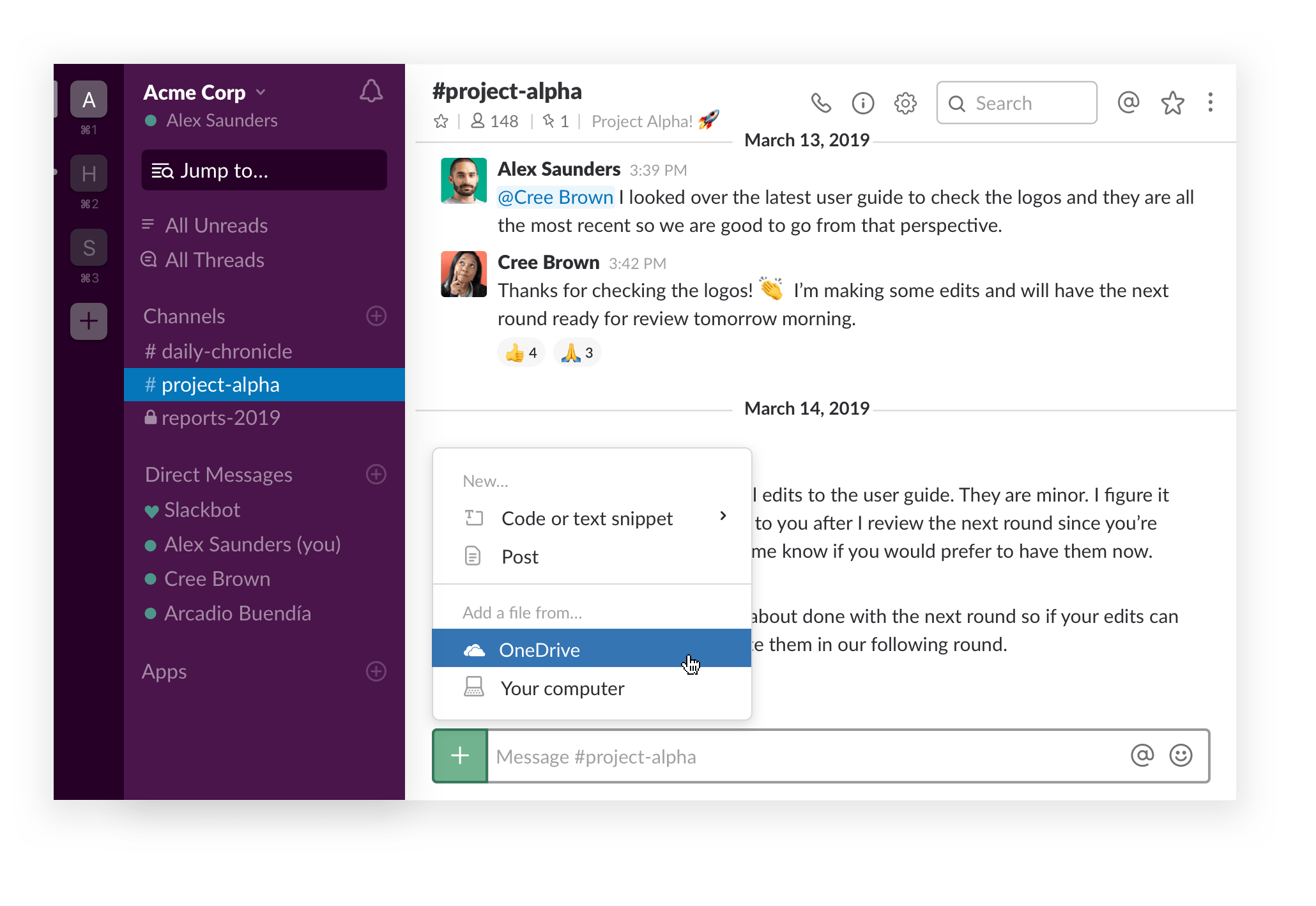View pinned items in the channel header
This screenshot has width=1316, height=906.
(555, 121)
